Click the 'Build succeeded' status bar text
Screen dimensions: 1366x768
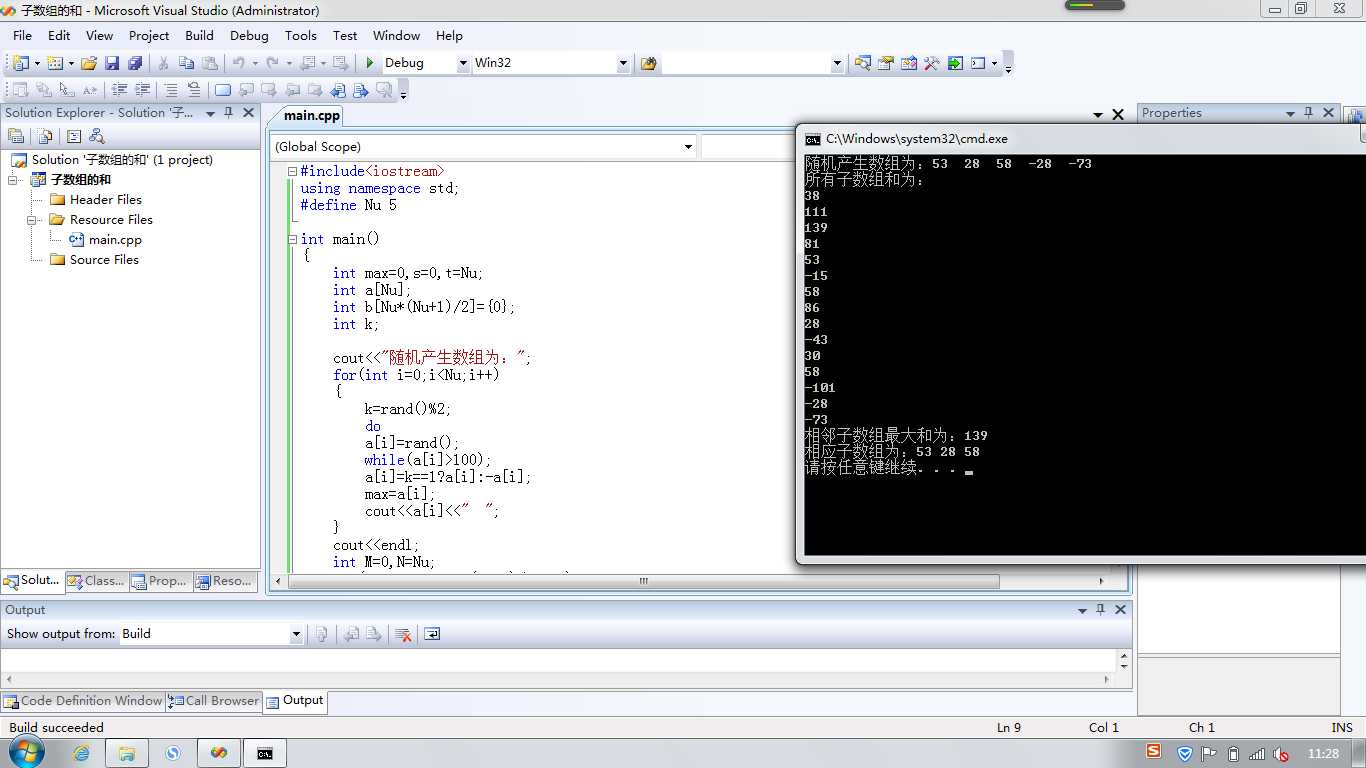[x=57, y=728]
